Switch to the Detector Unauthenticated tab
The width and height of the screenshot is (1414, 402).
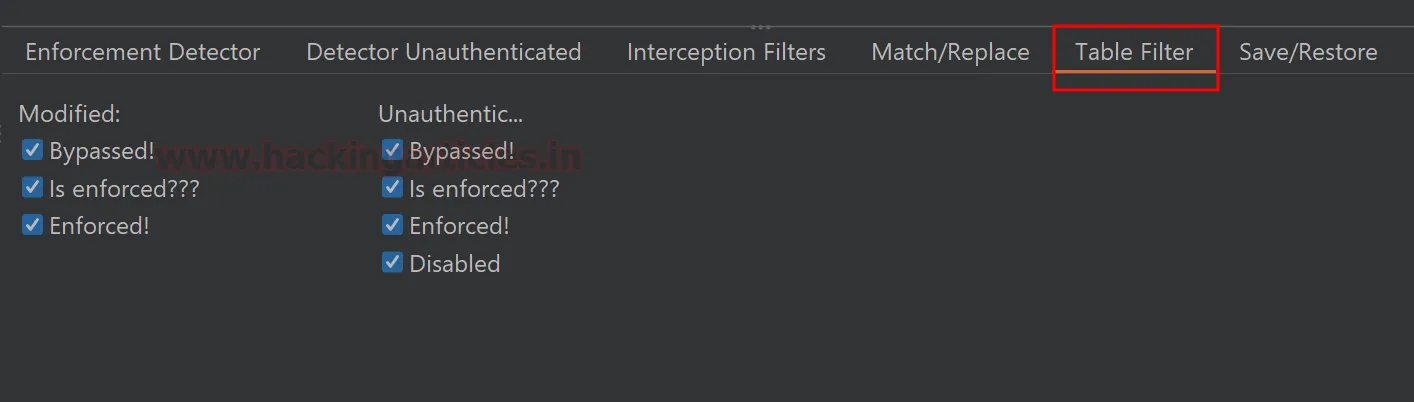pyautogui.click(x=443, y=52)
